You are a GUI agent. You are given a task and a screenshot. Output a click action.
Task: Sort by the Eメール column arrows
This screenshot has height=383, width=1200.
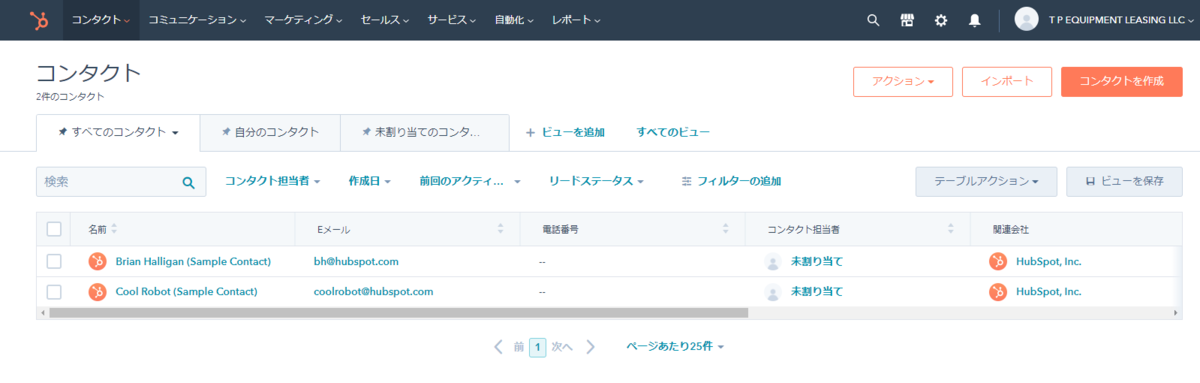click(500, 229)
